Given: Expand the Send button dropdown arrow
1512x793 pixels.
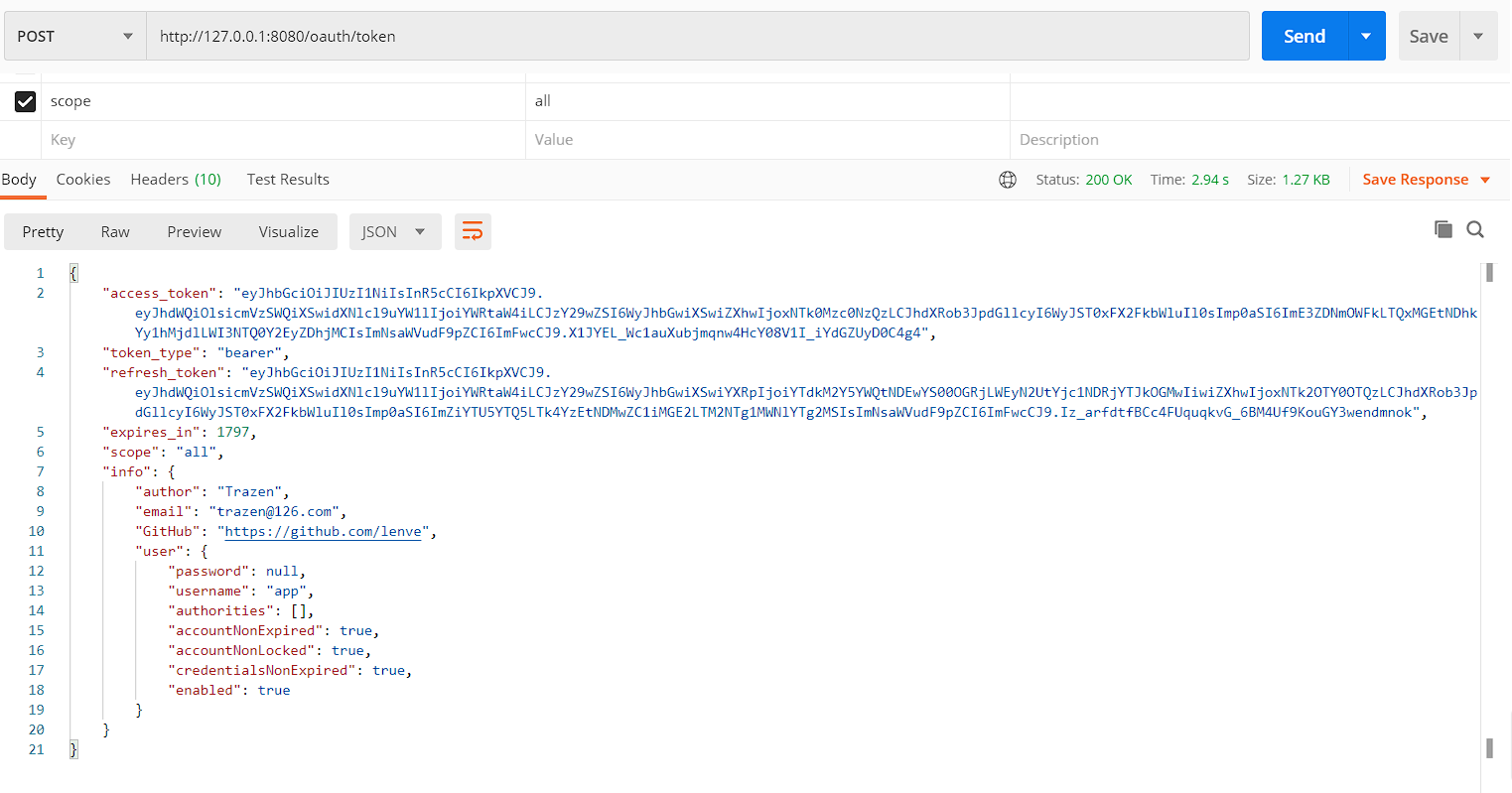Looking at the screenshot, I should pos(1366,36).
